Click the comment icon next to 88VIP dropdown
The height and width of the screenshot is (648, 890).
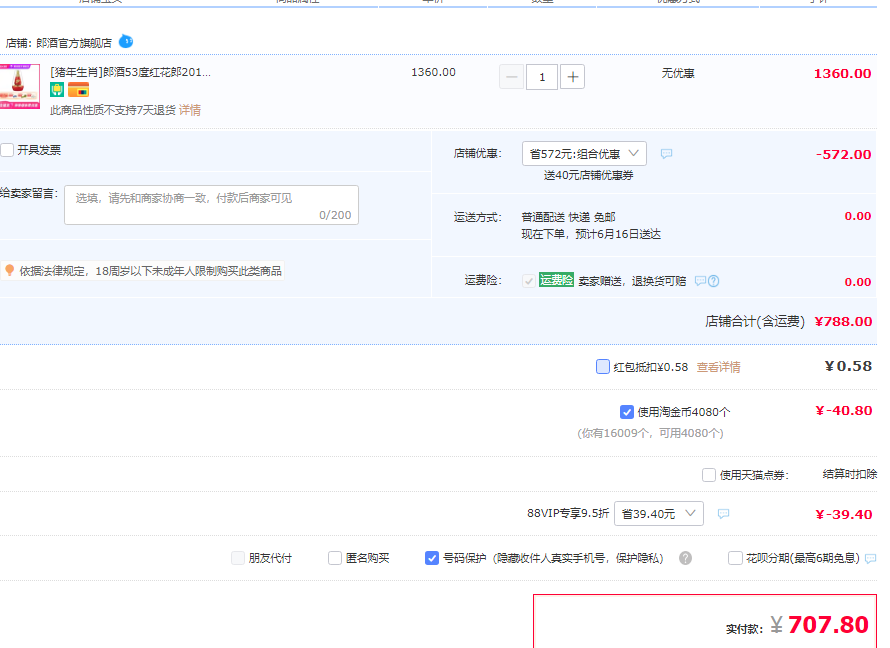tap(723, 514)
